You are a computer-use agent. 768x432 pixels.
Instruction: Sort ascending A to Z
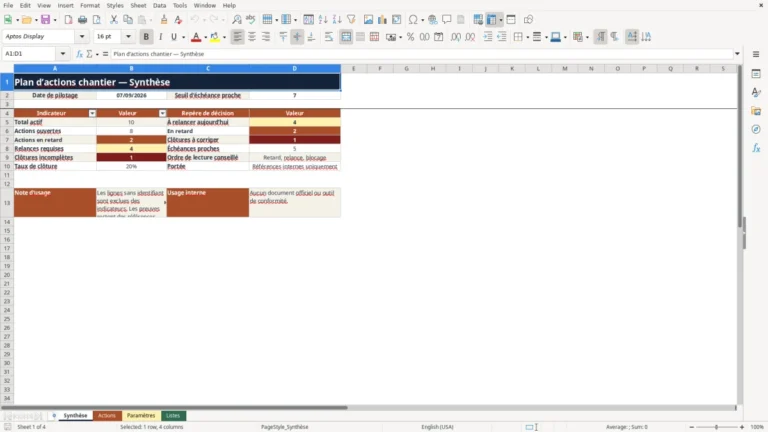click(323, 20)
